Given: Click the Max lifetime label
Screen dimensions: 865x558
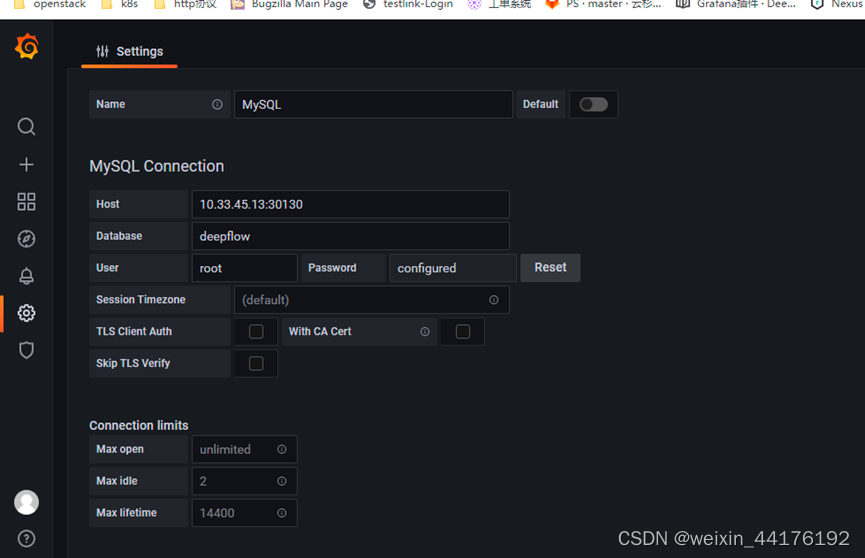Looking at the screenshot, I should (x=126, y=513).
